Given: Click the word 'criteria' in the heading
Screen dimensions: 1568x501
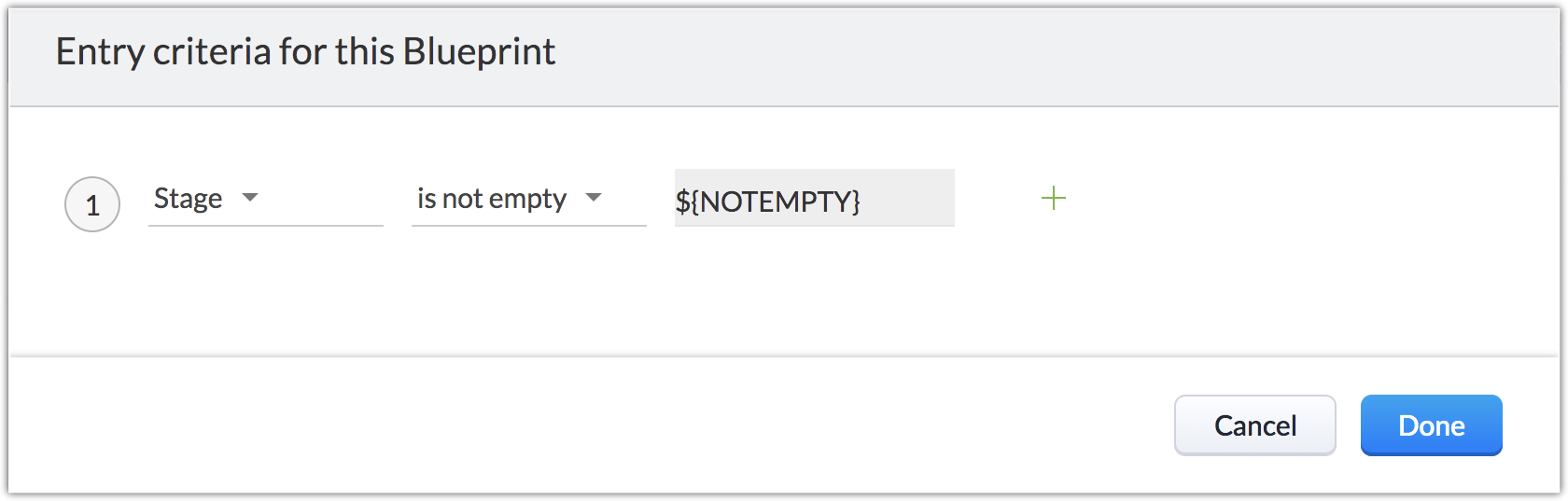Looking at the screenshot, I should click(x=212, y=52).
